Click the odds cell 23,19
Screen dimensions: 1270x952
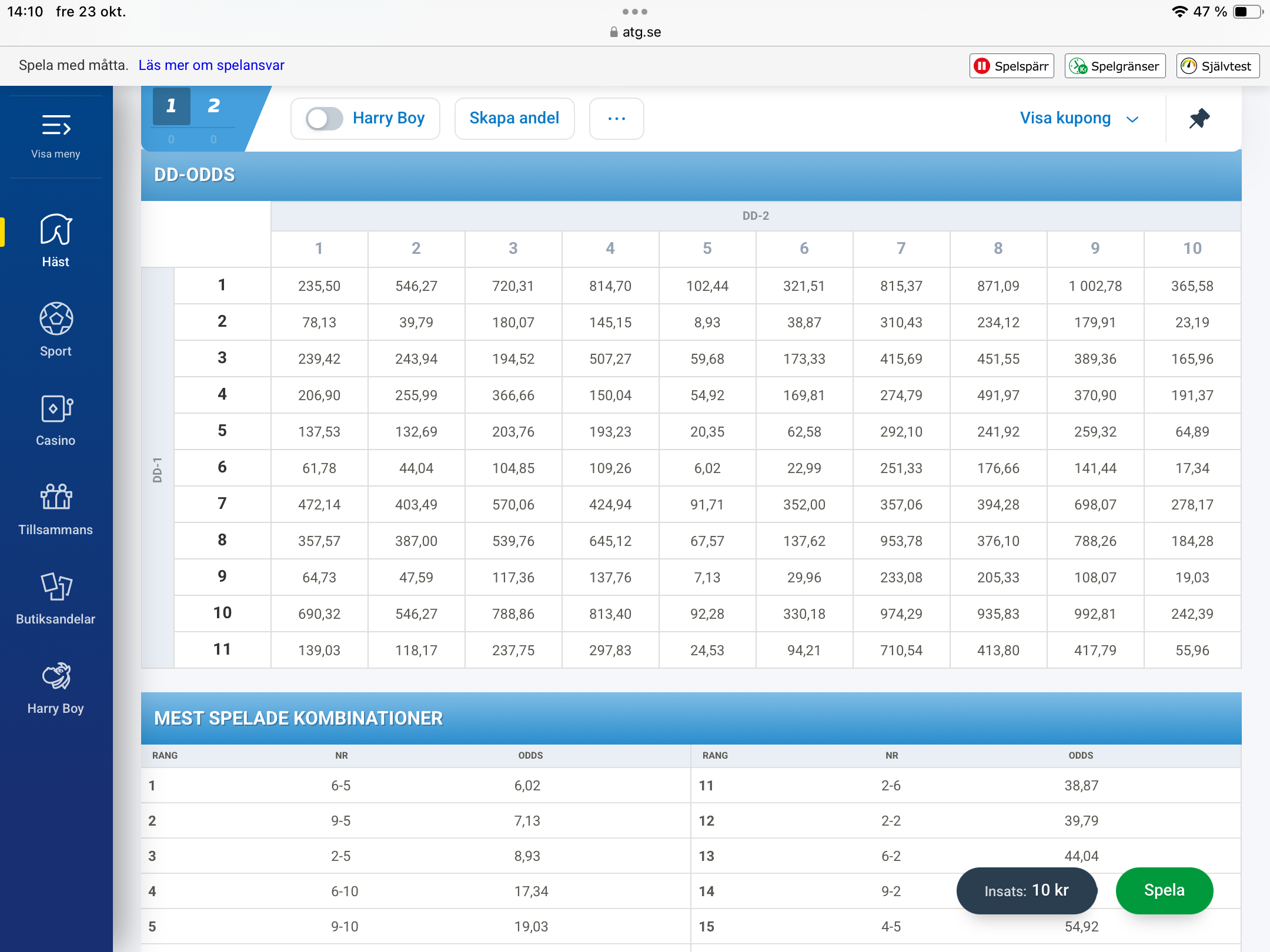point(1192,323)
